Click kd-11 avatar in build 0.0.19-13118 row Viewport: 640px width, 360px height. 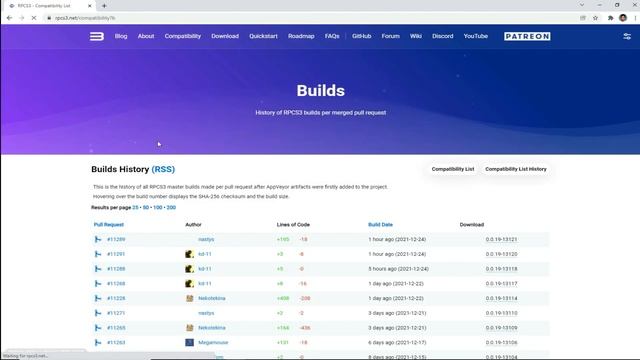click(189, 269)
